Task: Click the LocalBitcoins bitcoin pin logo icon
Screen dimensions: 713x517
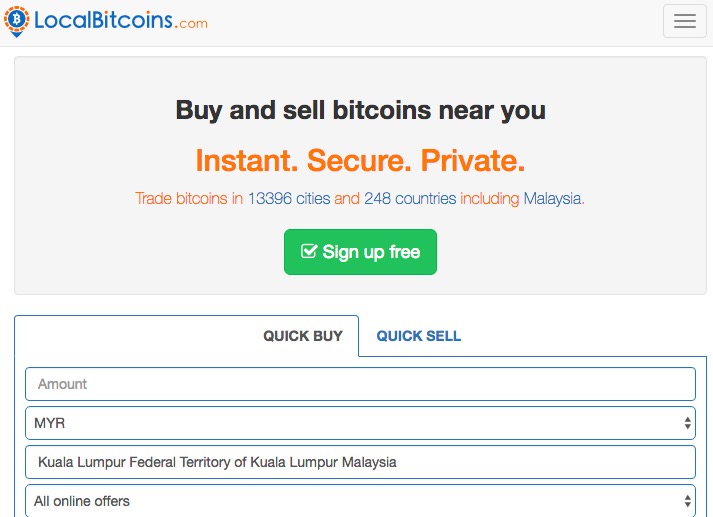Action: 16,21
